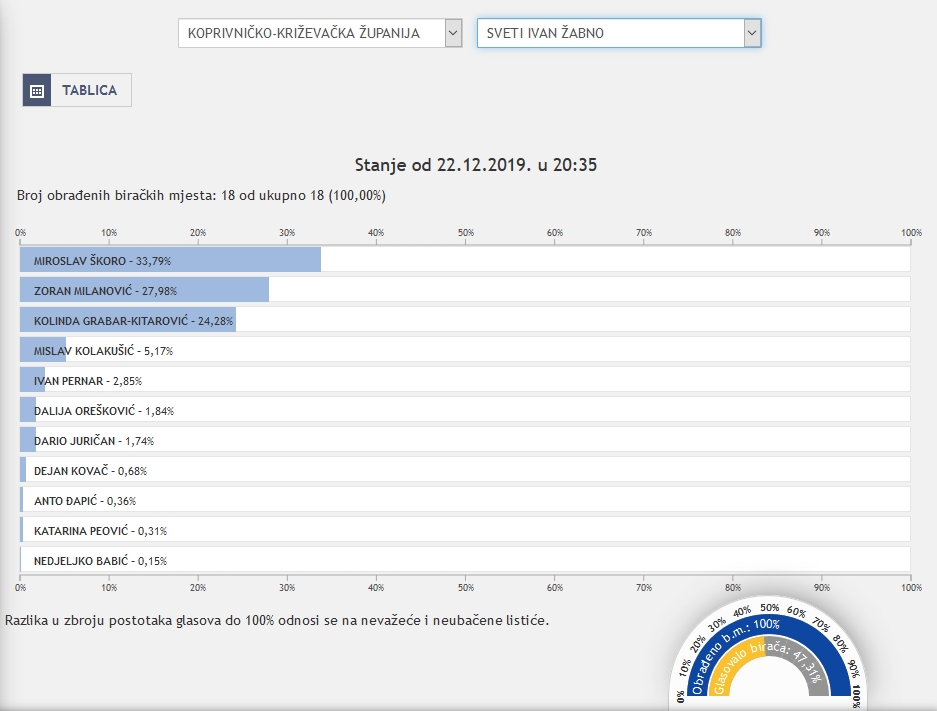The height and width of the screenshot is (711, 937).
Task: Expand the Sveti Ivan Žabno municipality dropdown
Action: (618, 33)
